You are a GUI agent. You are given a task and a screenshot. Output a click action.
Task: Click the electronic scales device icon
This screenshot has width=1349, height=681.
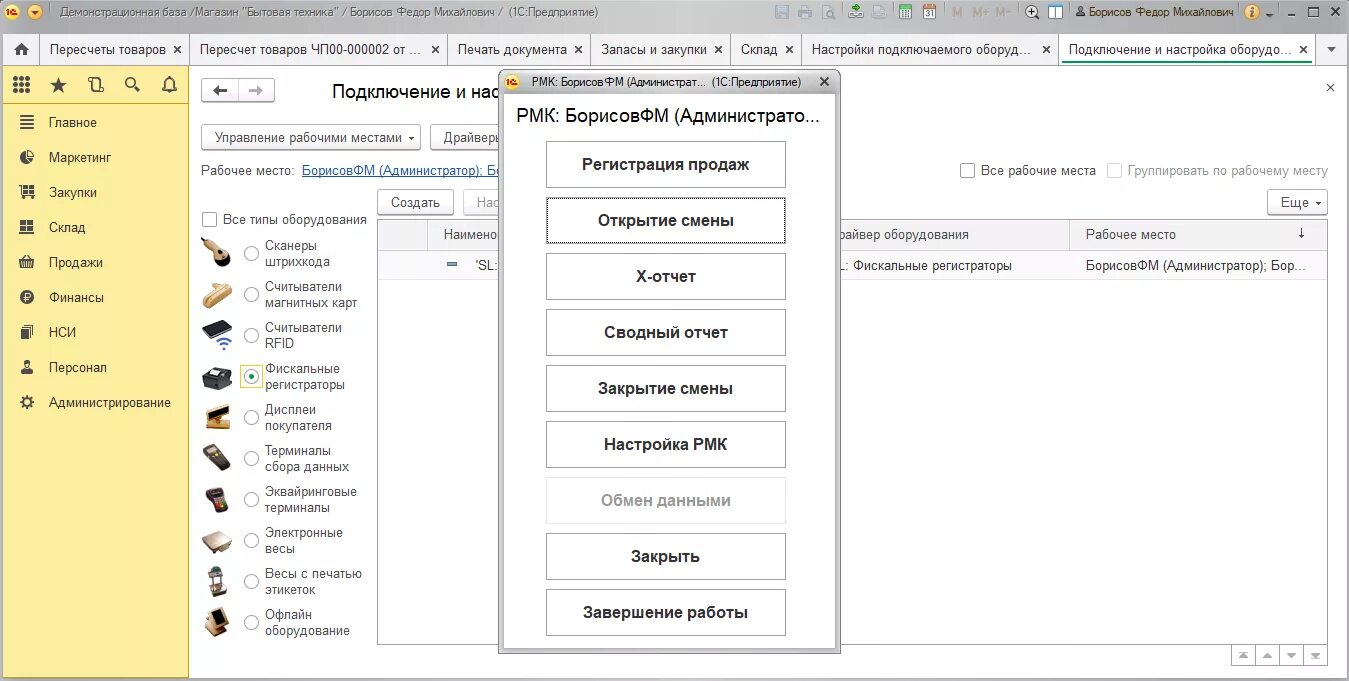pos(217,541)
